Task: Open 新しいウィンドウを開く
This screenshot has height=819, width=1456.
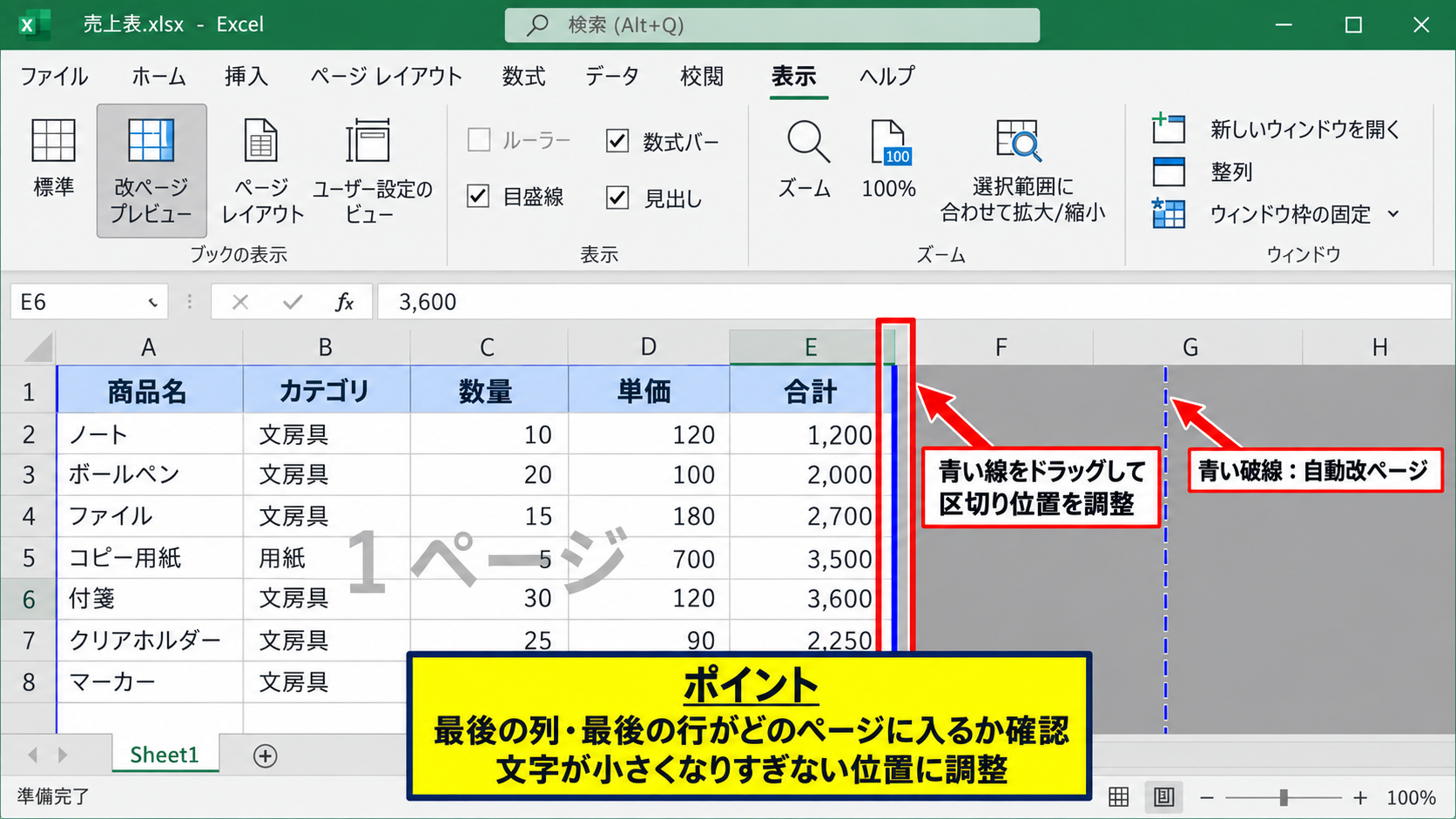Action: (1276, 129)
